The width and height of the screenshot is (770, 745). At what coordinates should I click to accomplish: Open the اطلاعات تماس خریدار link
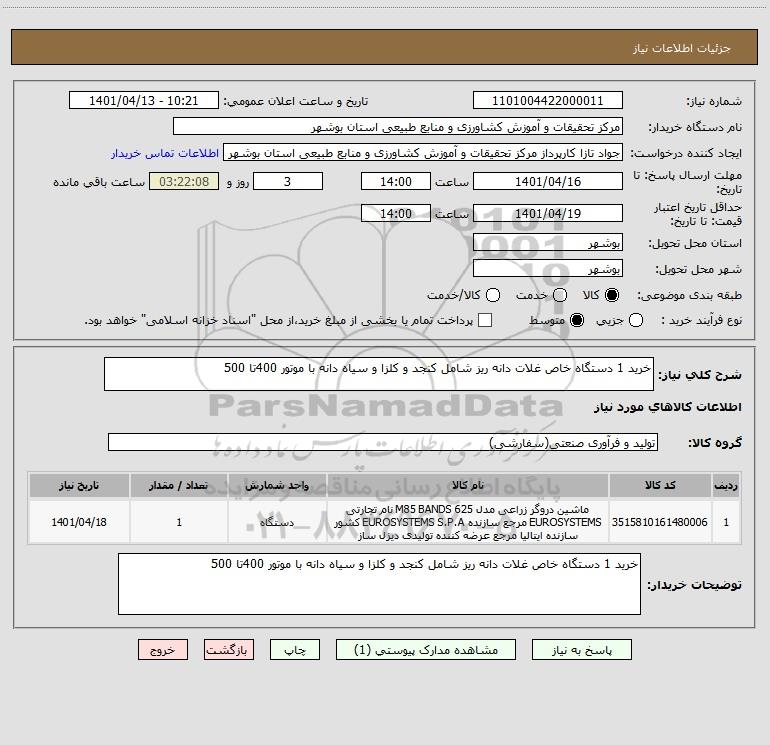pyautogui.click(x=165, y=153)
